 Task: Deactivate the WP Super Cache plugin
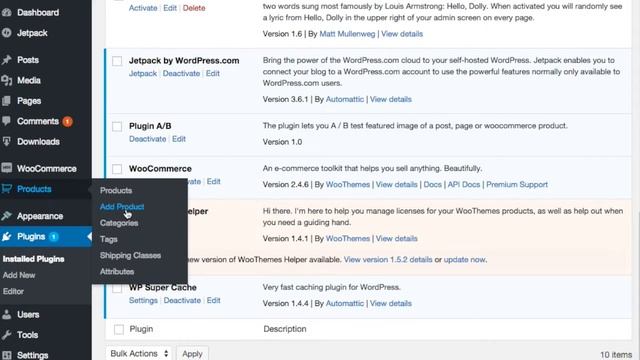tap(182, 300)
